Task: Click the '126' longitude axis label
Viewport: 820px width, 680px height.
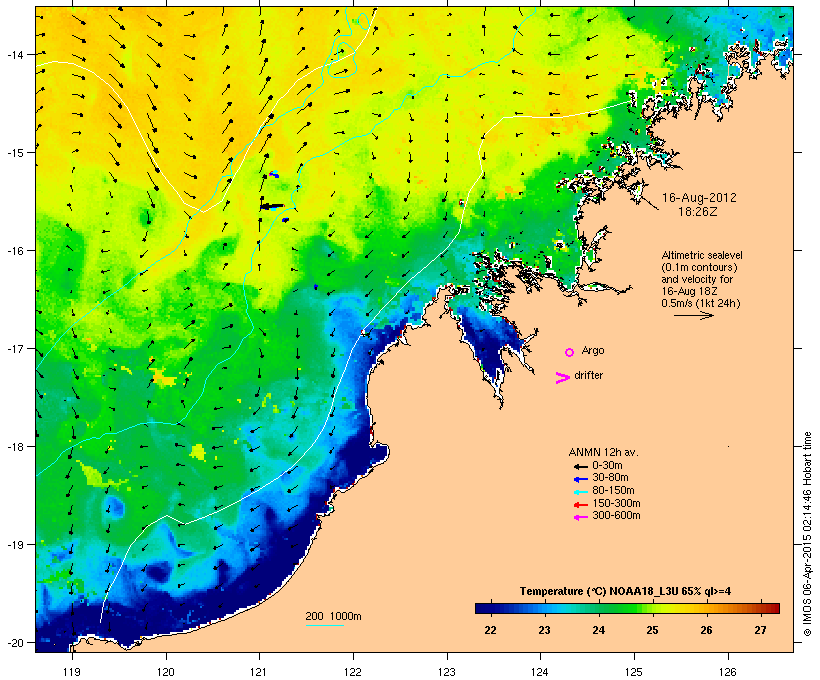Action: pyautogui.click(x=727, y=672)
